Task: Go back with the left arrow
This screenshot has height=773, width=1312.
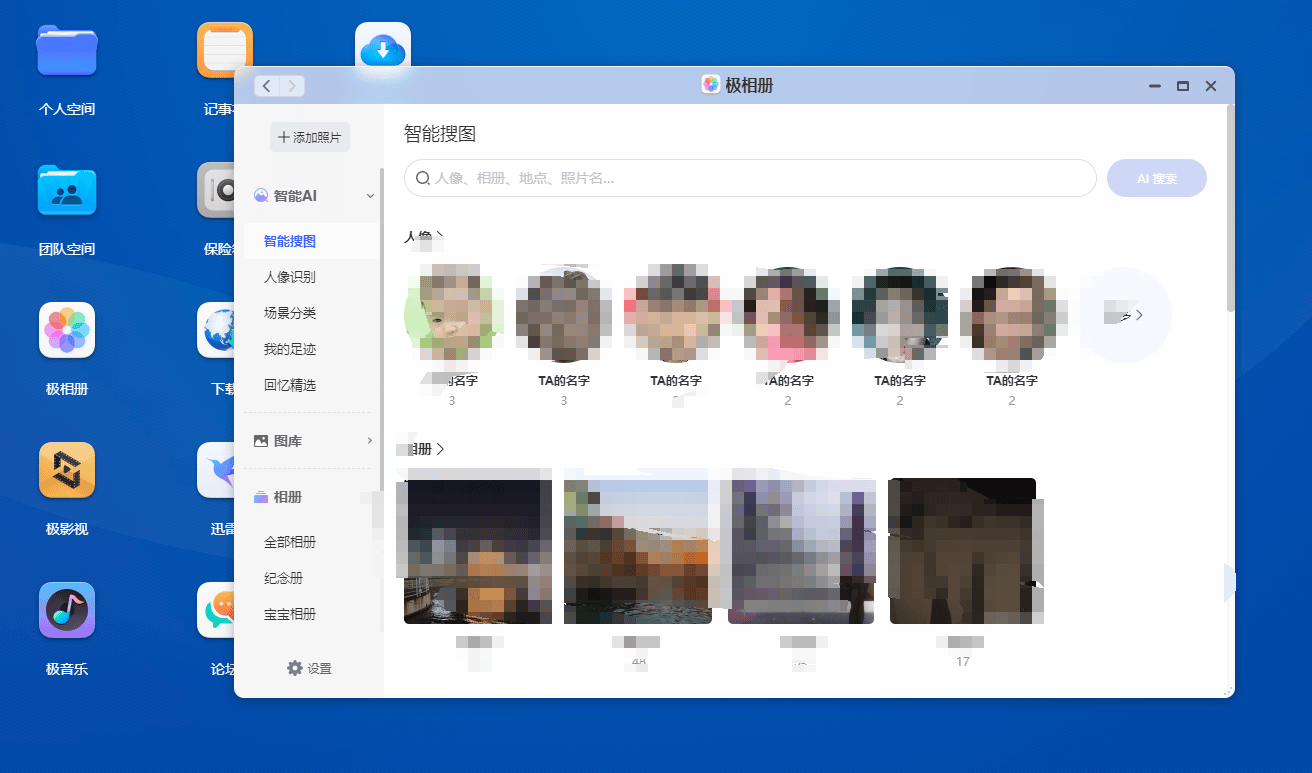Action: tap(266, 86)
